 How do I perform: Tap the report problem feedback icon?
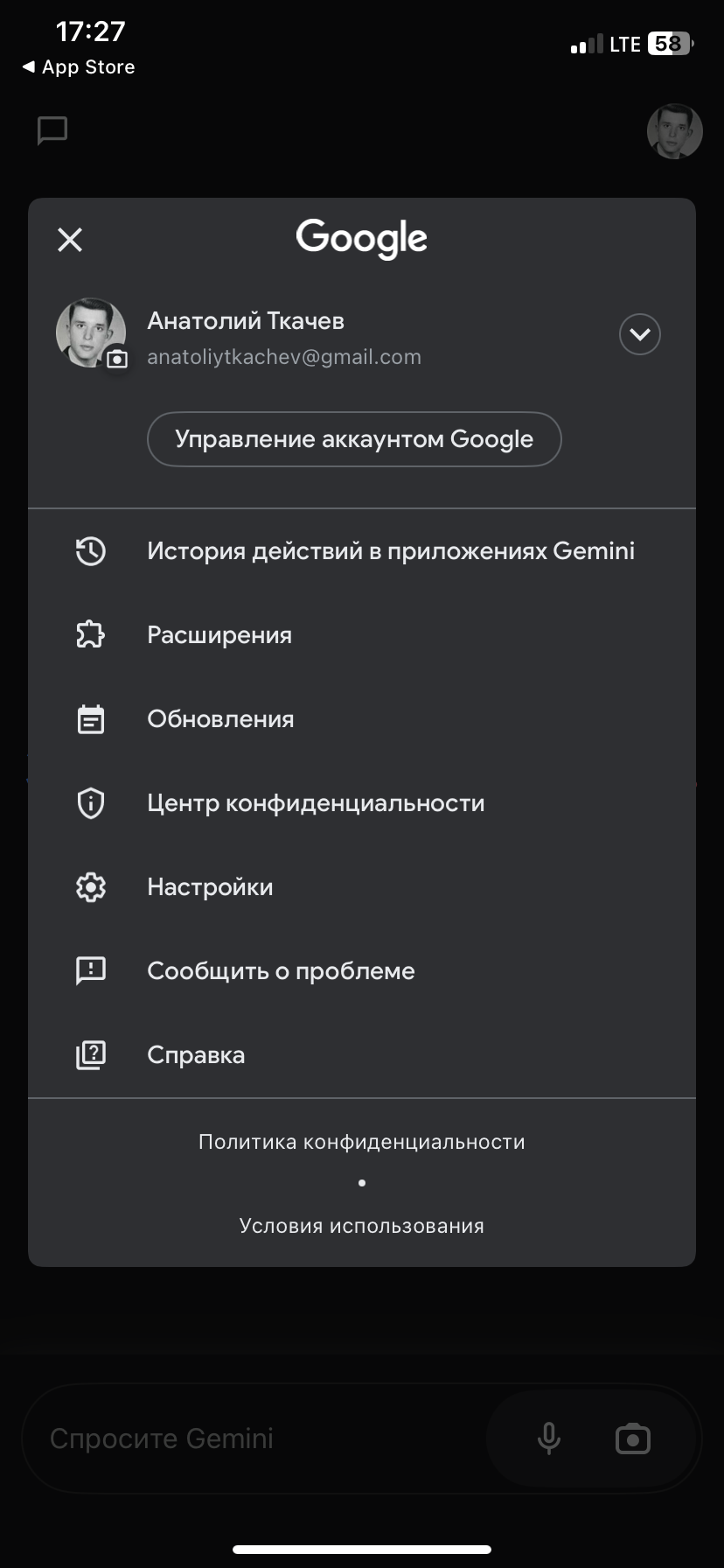[91, 970]
